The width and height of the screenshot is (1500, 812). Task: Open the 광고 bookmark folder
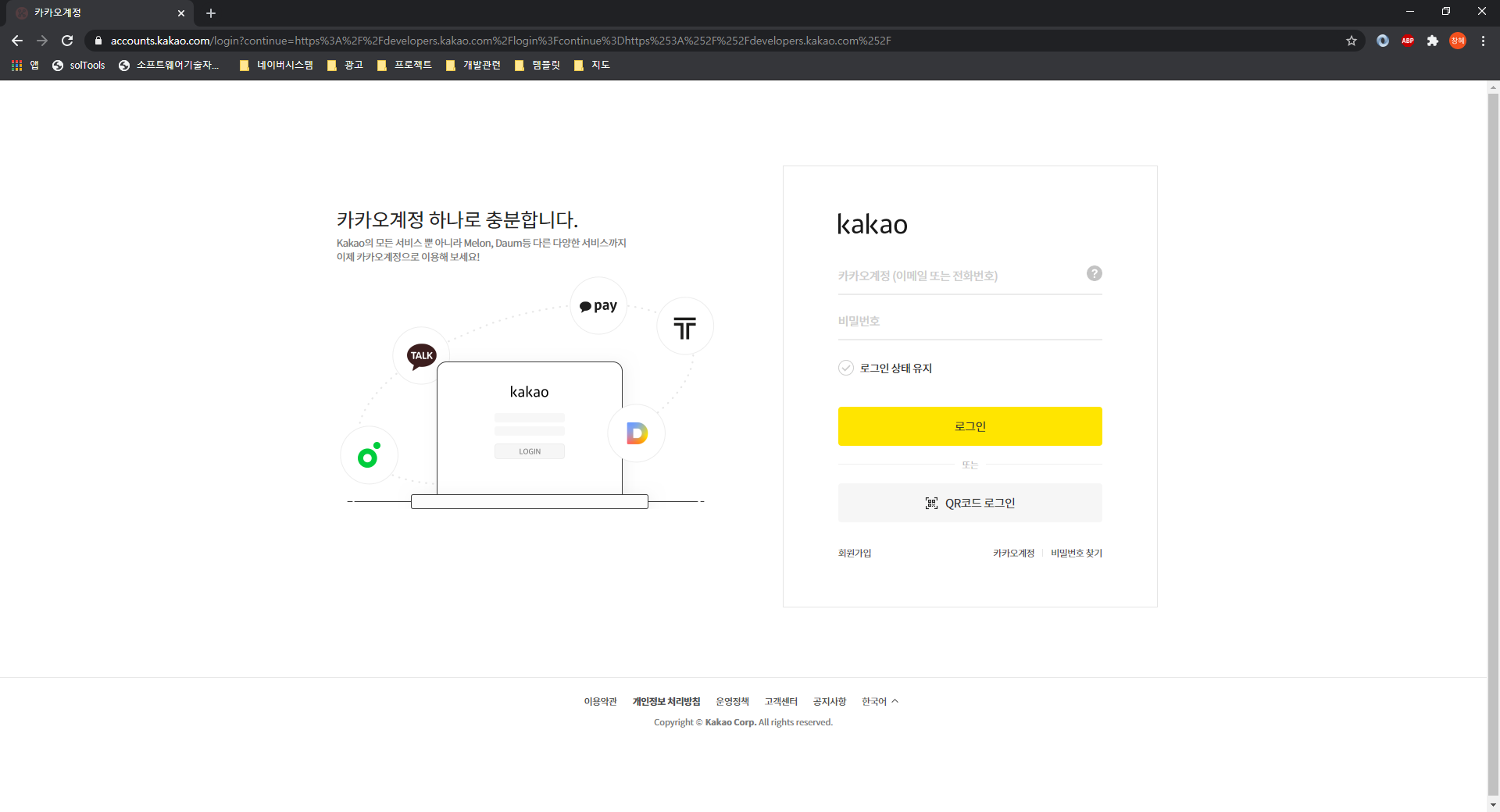click(x=345, y=66)
